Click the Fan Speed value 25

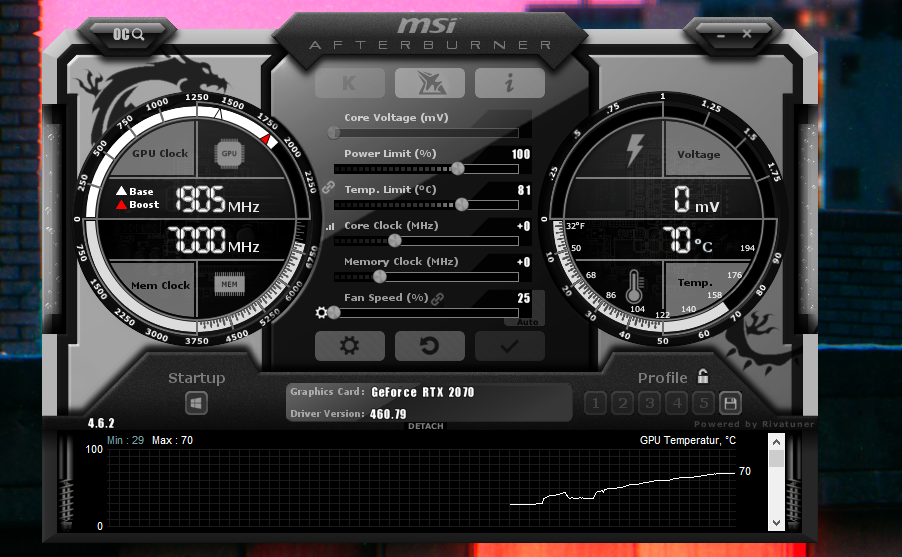pos(523,298)
